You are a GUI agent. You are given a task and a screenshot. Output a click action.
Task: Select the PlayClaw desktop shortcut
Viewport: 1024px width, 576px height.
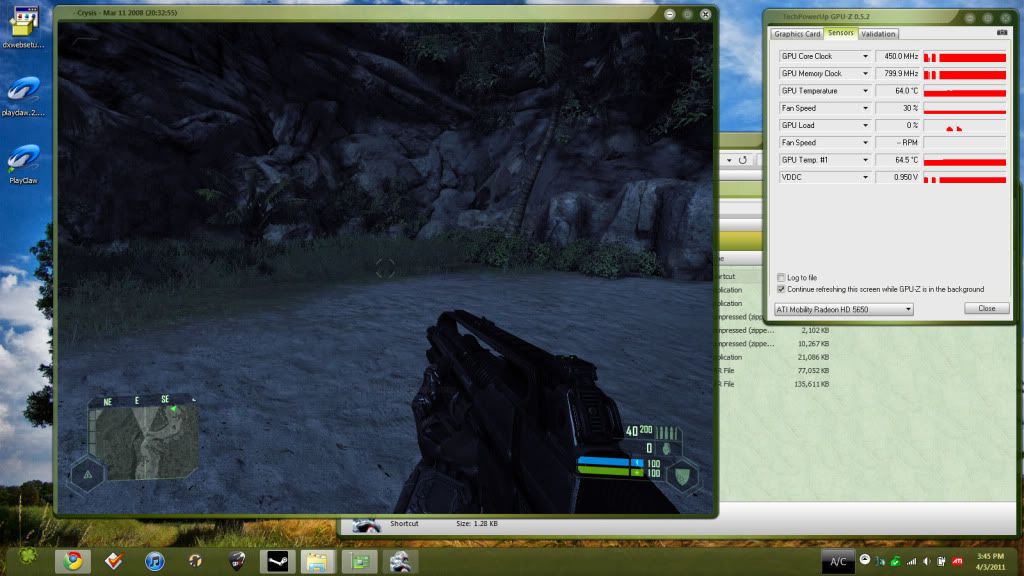coord(24,164)
